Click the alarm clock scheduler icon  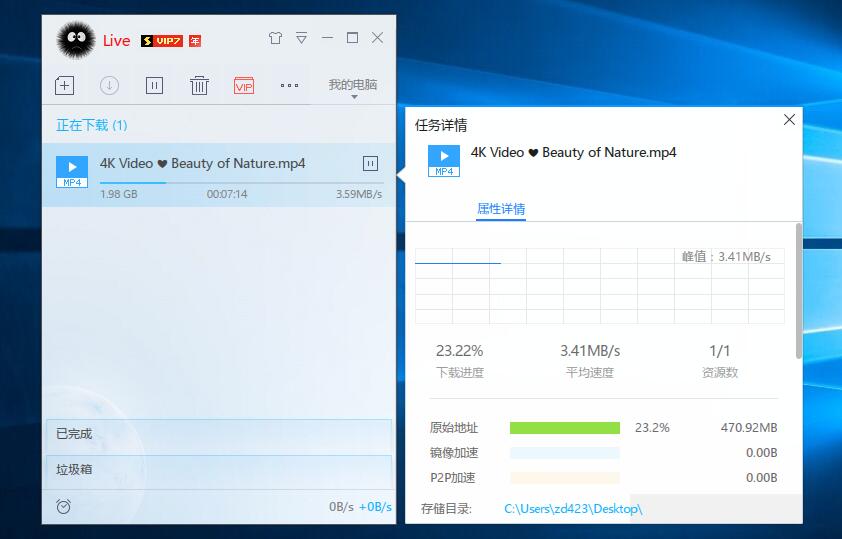click(64, 506)
